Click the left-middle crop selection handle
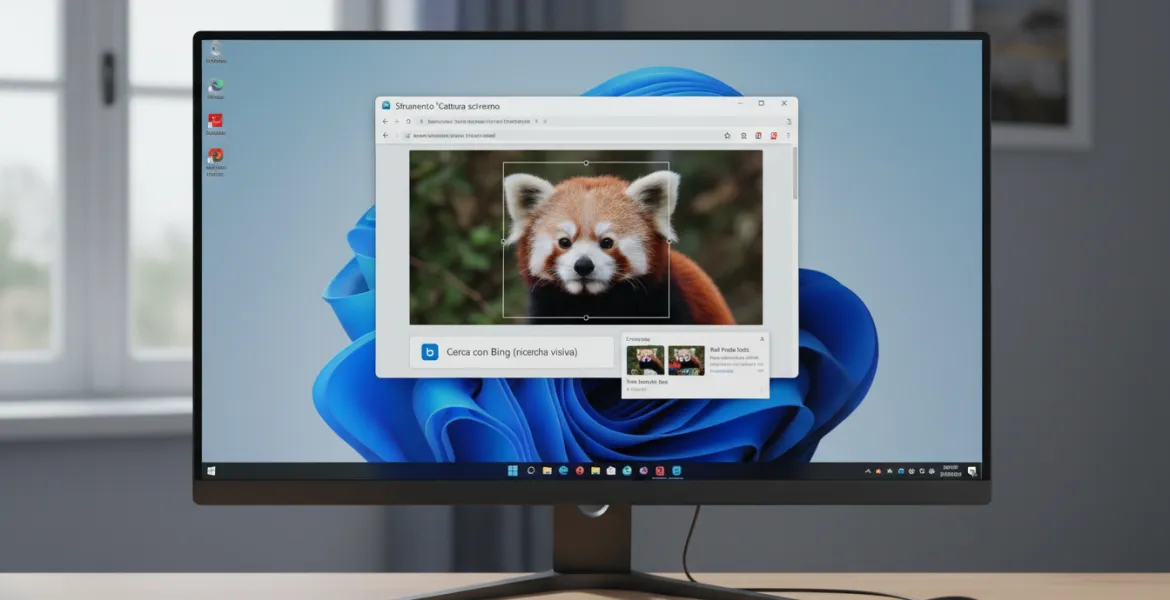 (x=503, y=241)
